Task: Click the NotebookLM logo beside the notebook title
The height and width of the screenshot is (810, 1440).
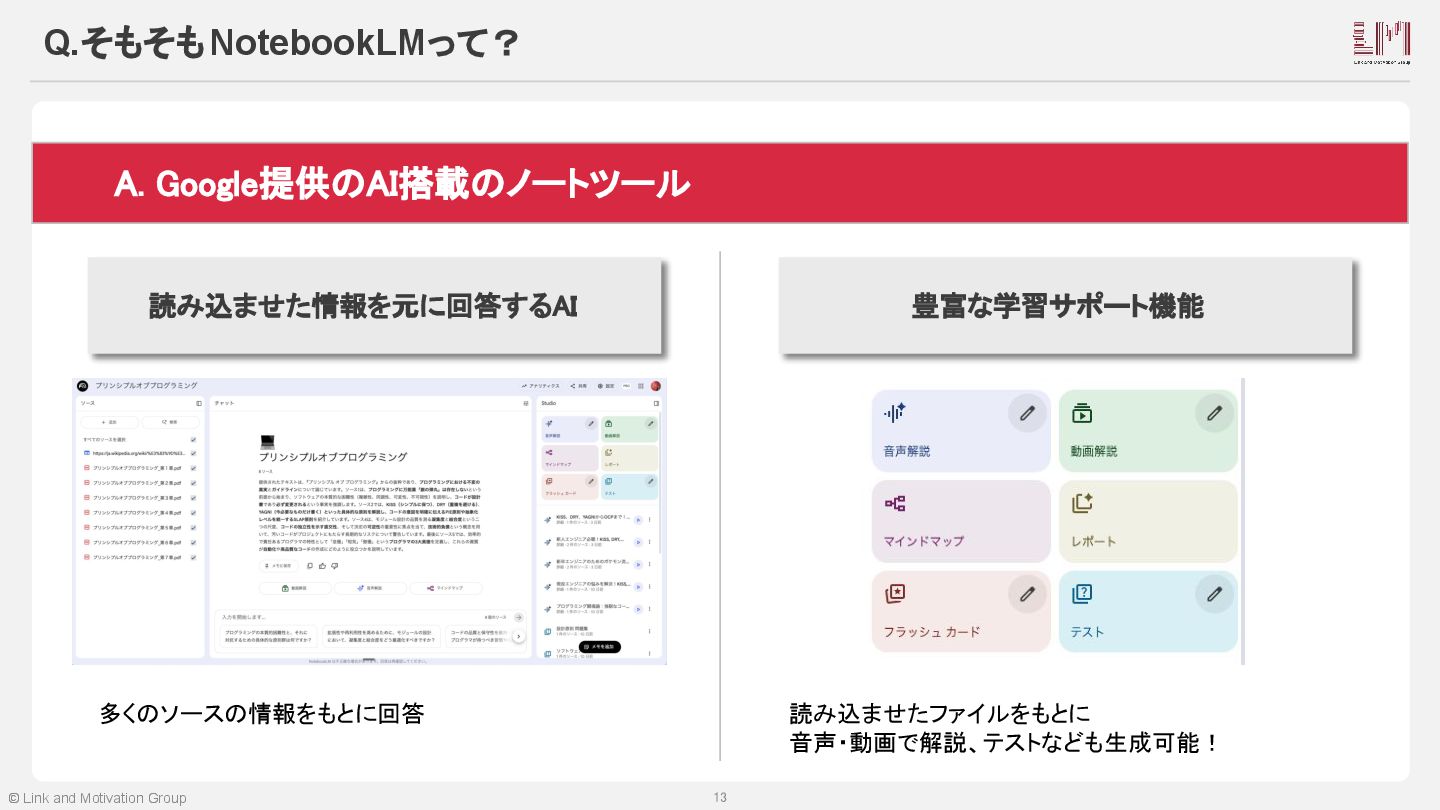Action: [x=83, y=386]
